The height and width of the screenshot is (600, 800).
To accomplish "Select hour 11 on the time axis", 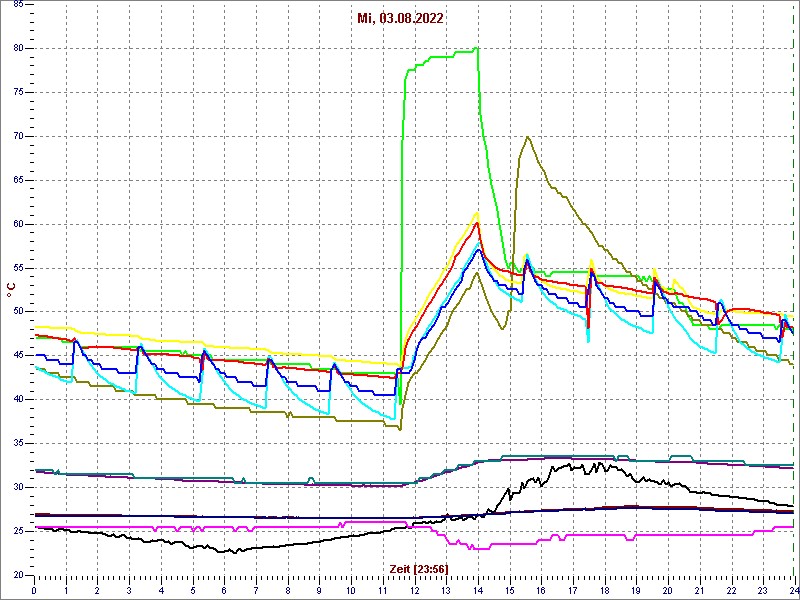I will [x=382, y=591].
